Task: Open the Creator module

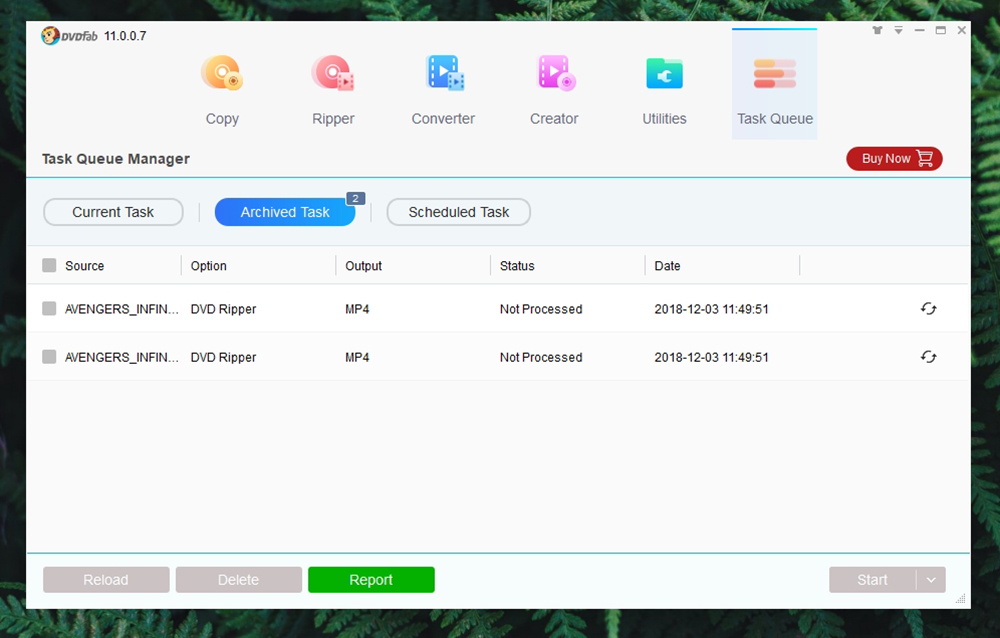Action: click(x=554, y=91)
